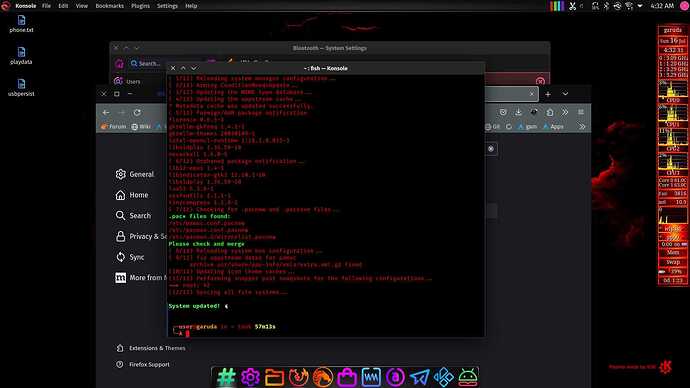Select Privacy & Security in Firefox settings
690x388 pixels.
[141, 236]
